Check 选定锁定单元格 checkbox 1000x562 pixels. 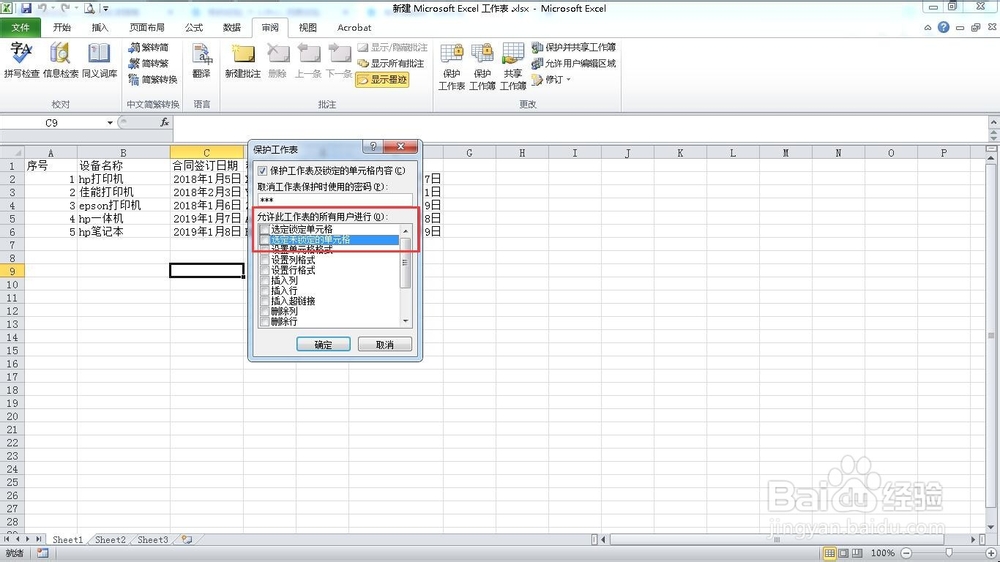click(264, 229)
